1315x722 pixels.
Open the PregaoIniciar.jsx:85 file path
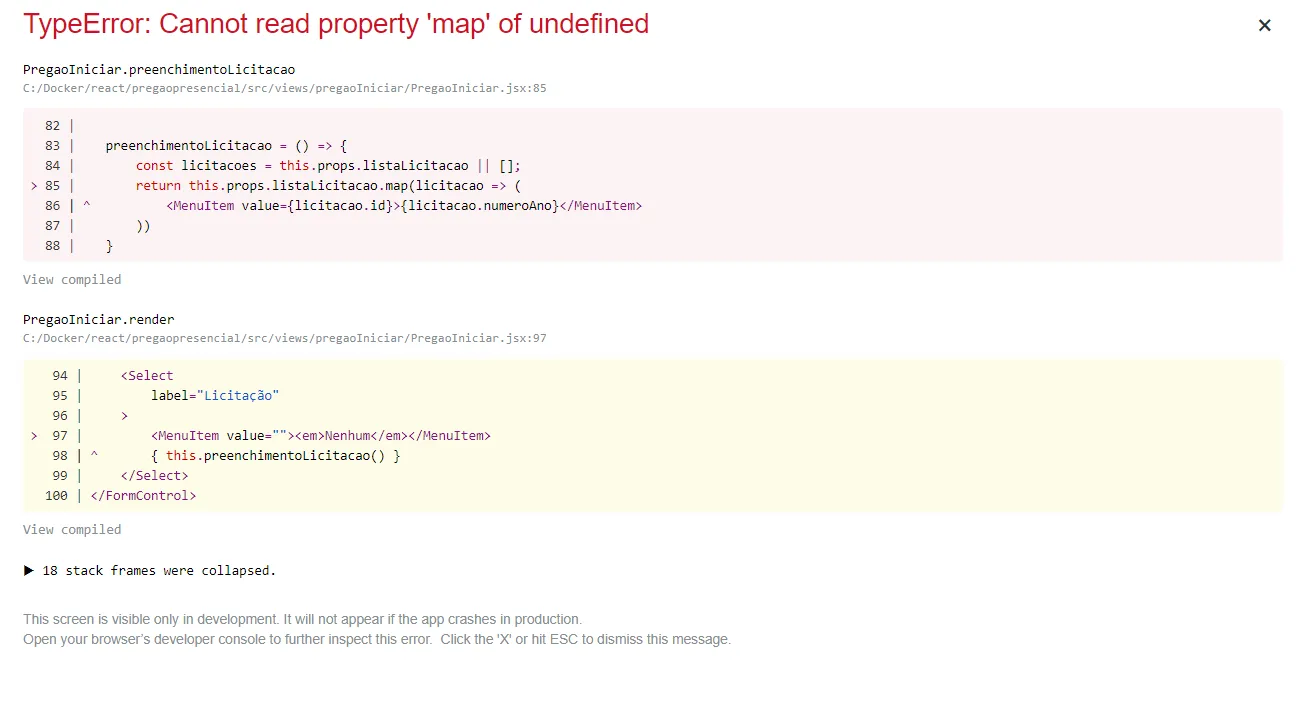pyautogui.click(x=284, y=88)
